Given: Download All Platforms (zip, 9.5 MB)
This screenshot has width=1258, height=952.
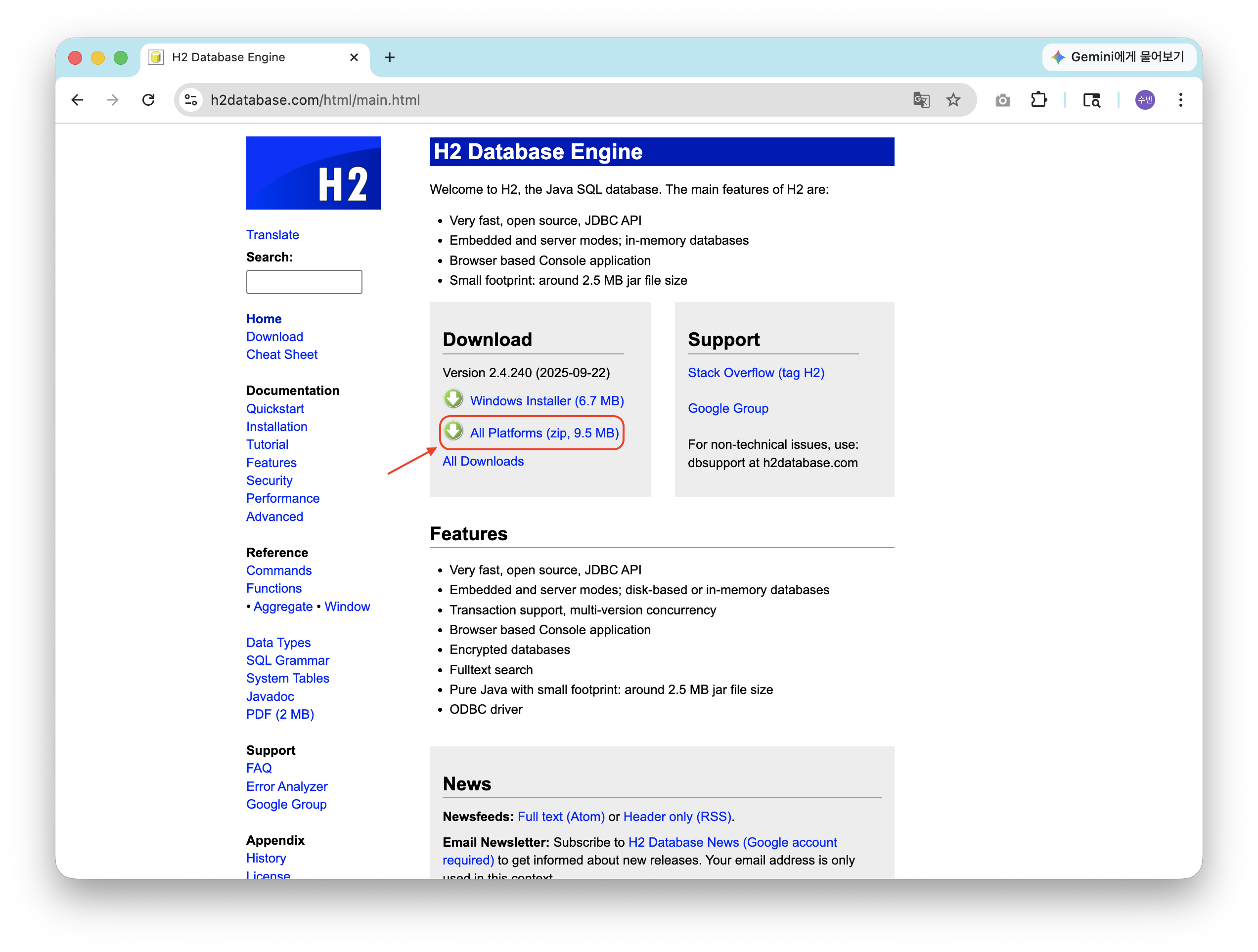Looking at the screenshot, I should click(x=545, y=433).
